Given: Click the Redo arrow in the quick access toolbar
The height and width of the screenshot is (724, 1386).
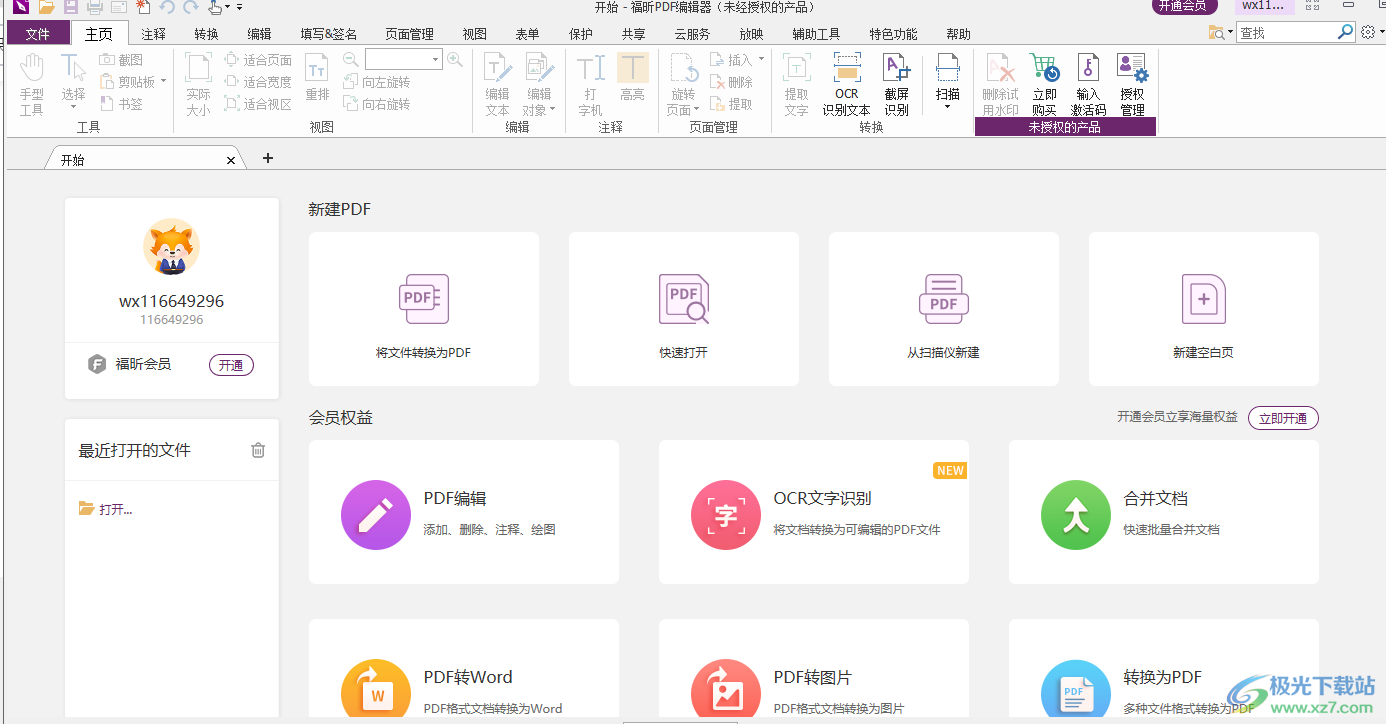Looking at the screenshot, I should (190, 7).
